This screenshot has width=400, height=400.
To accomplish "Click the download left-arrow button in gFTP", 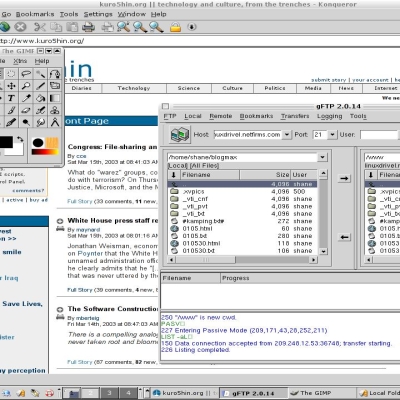I will pyautogui.click(x=344, y=237).
